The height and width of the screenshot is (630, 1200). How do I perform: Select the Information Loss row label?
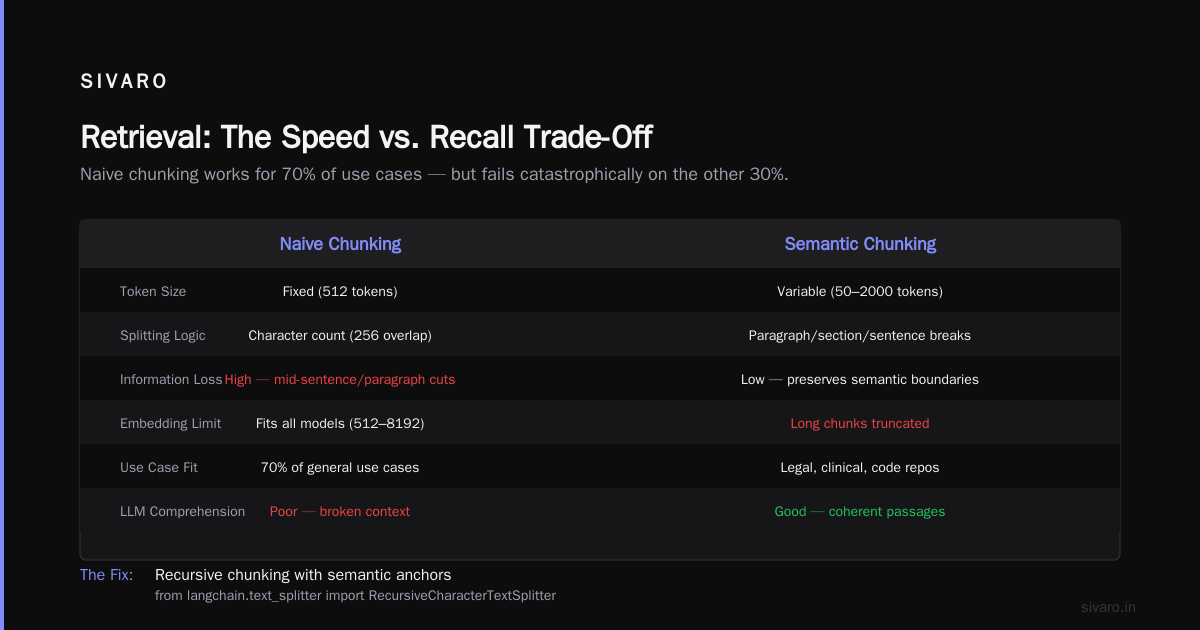[x=171, y=380]
